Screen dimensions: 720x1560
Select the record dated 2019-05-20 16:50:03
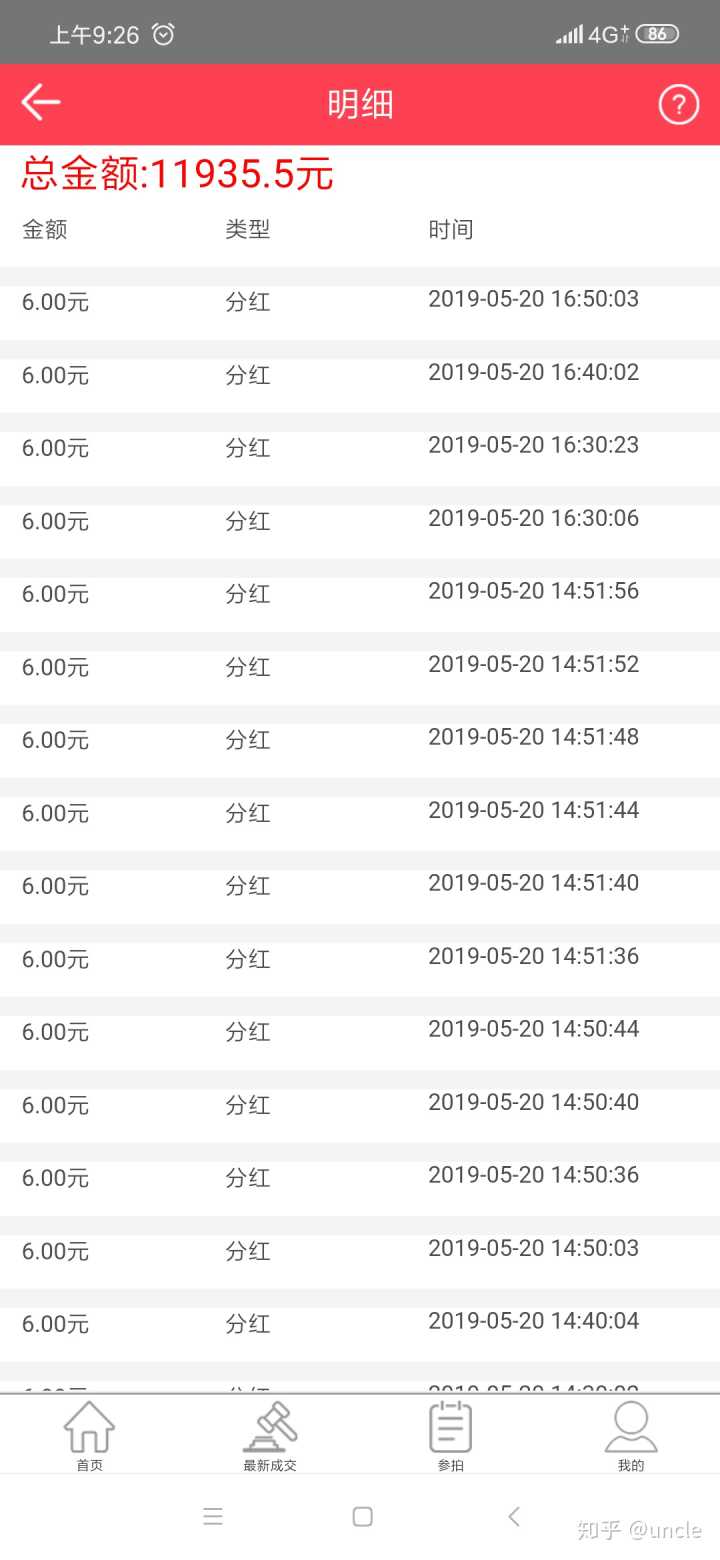pos(360,301)
